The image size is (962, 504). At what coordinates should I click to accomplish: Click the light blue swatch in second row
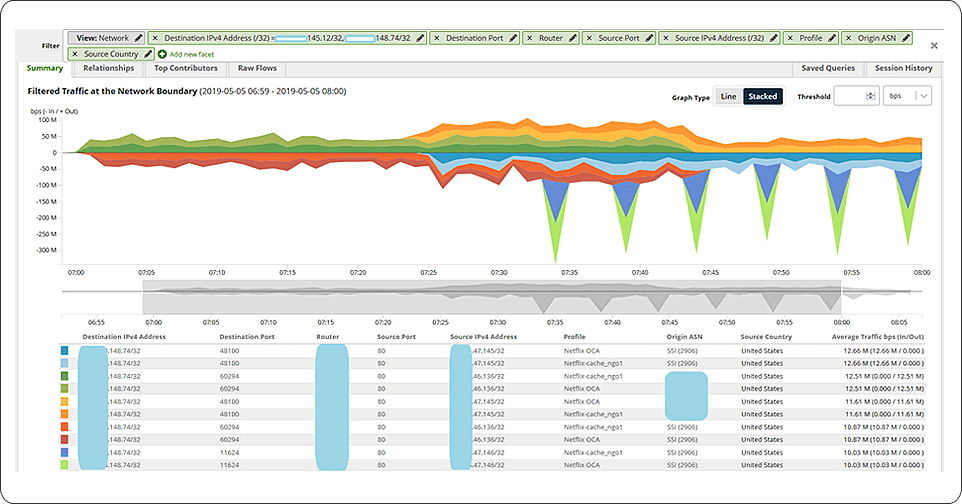click(64, 363)
